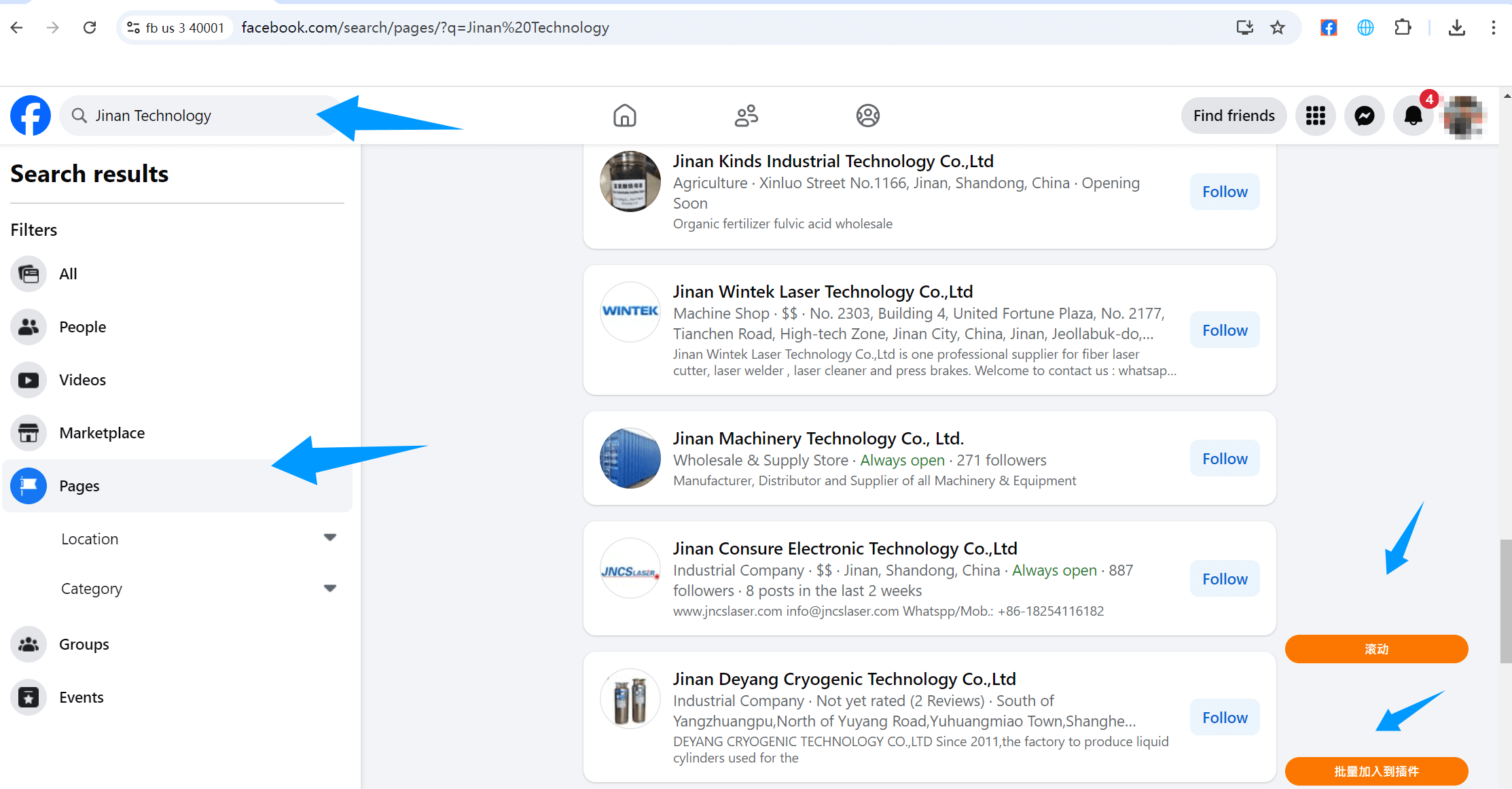The image size is (1512, 789).
Task: Focus the Facebook search field
Action: point(202,116)
